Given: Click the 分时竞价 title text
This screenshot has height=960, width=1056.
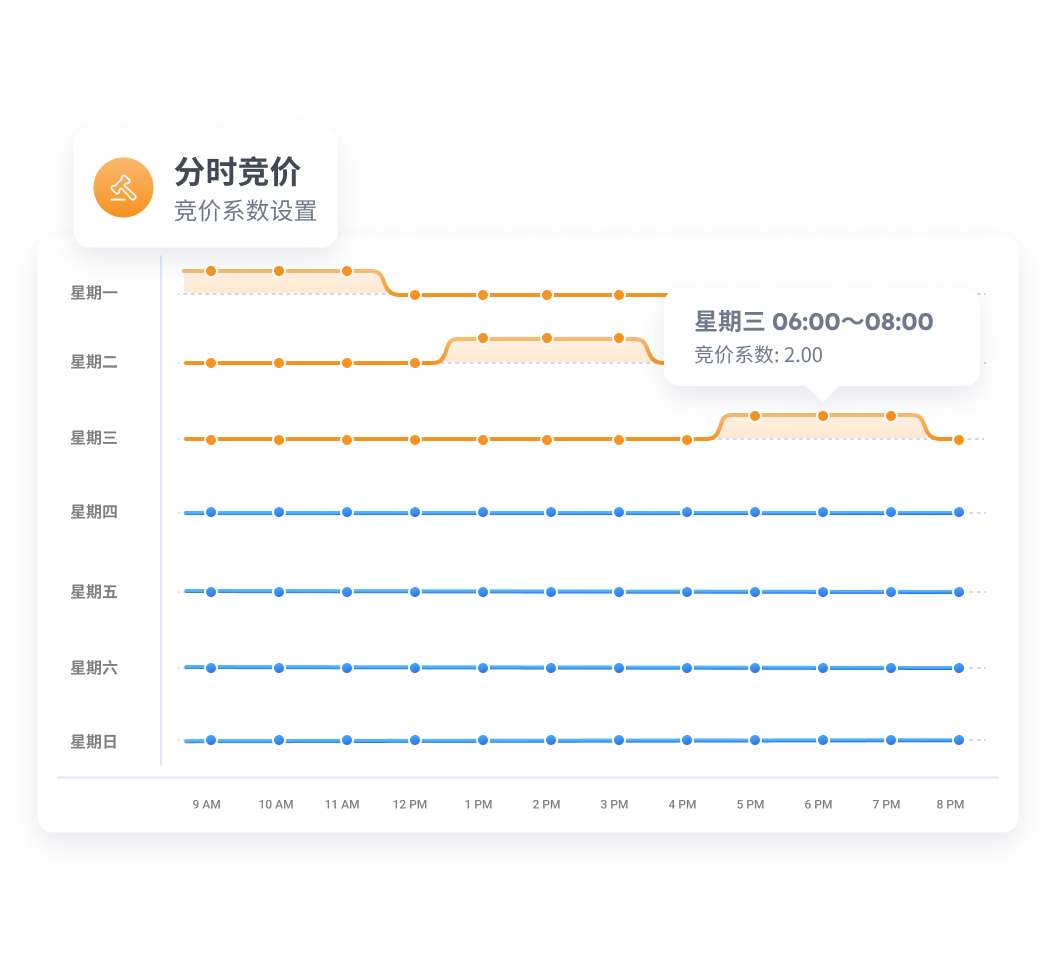Looking at the screenshot, I should pos(237,172).
